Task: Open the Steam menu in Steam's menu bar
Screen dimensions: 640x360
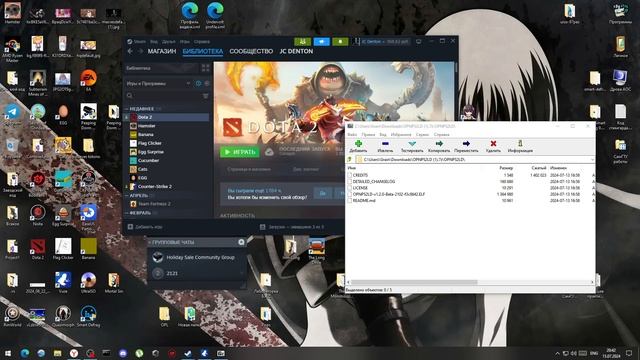Action: 140,42
